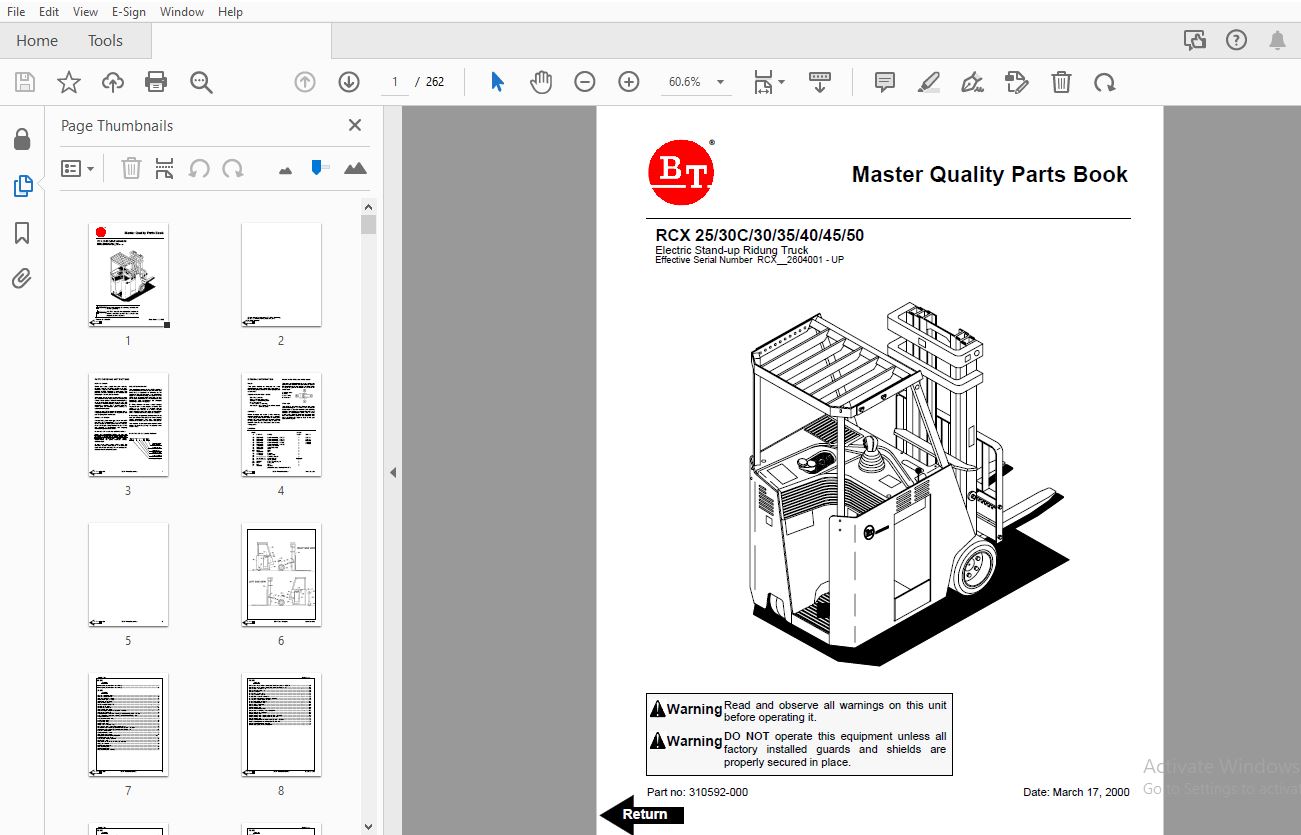Screen dimensions: 1301x835
Task: Open the thumbnail options dropdown menu
Action: [x=77, y=169]
